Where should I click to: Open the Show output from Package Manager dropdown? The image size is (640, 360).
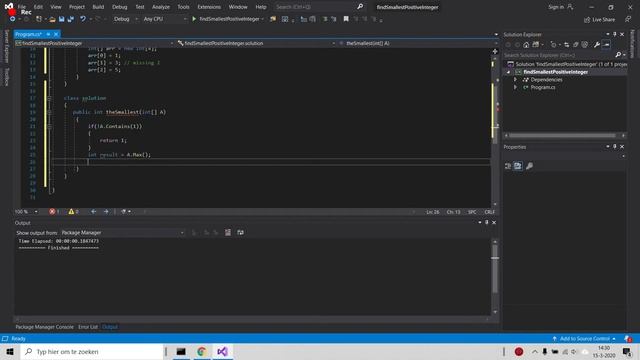coord(122,233)
